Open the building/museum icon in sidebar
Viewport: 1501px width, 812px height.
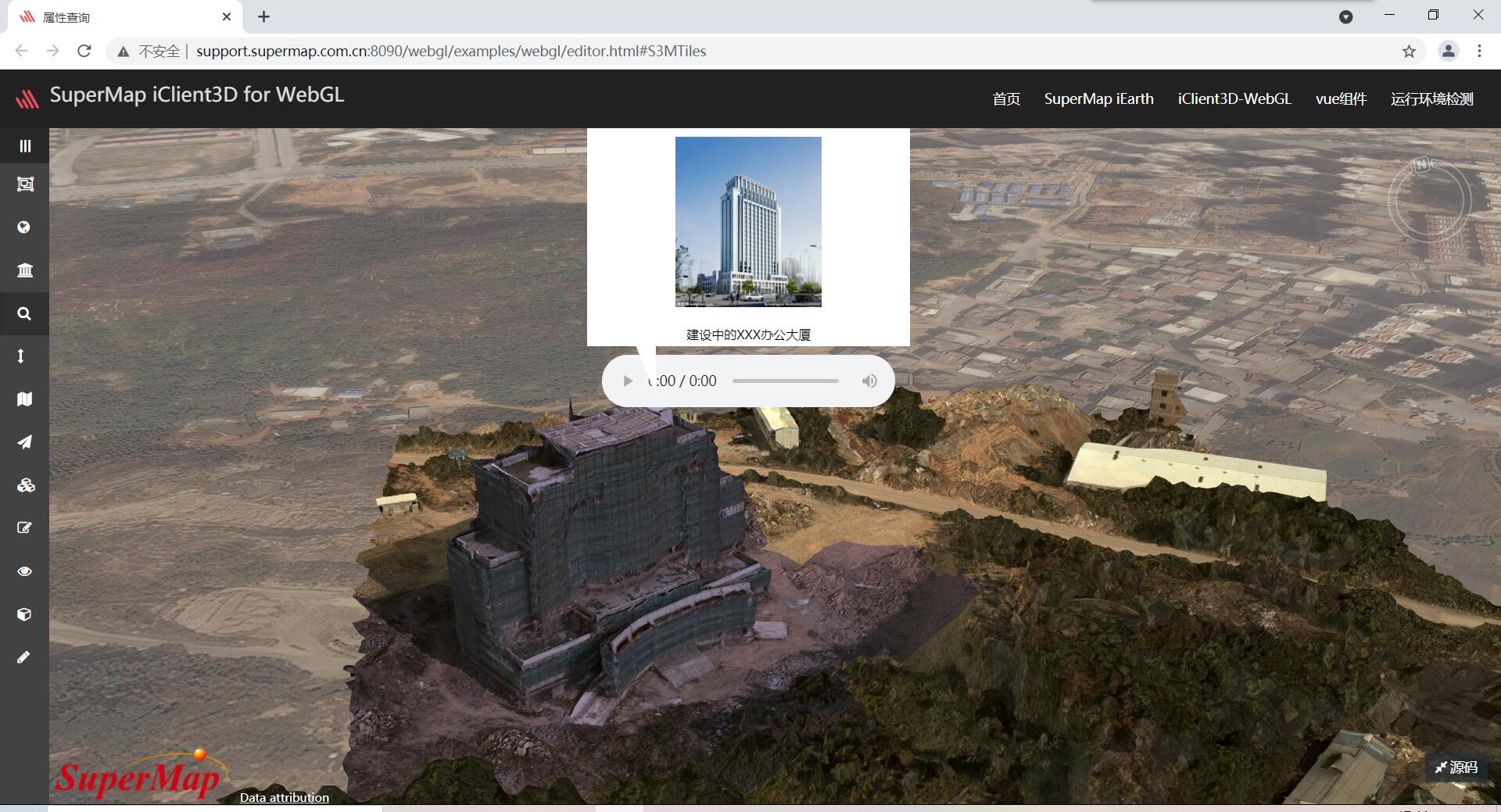point(24,270)
